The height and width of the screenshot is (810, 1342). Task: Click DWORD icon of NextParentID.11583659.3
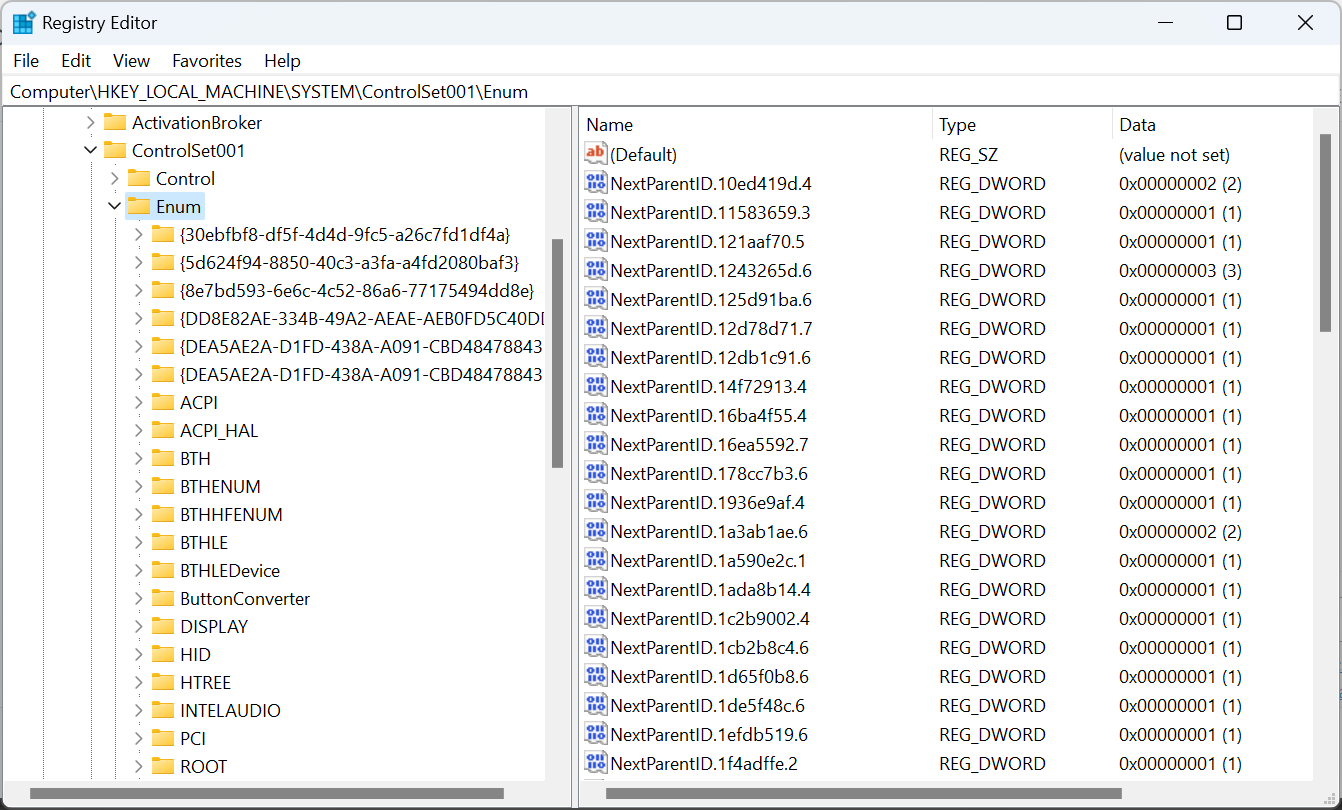pos(596,212)
